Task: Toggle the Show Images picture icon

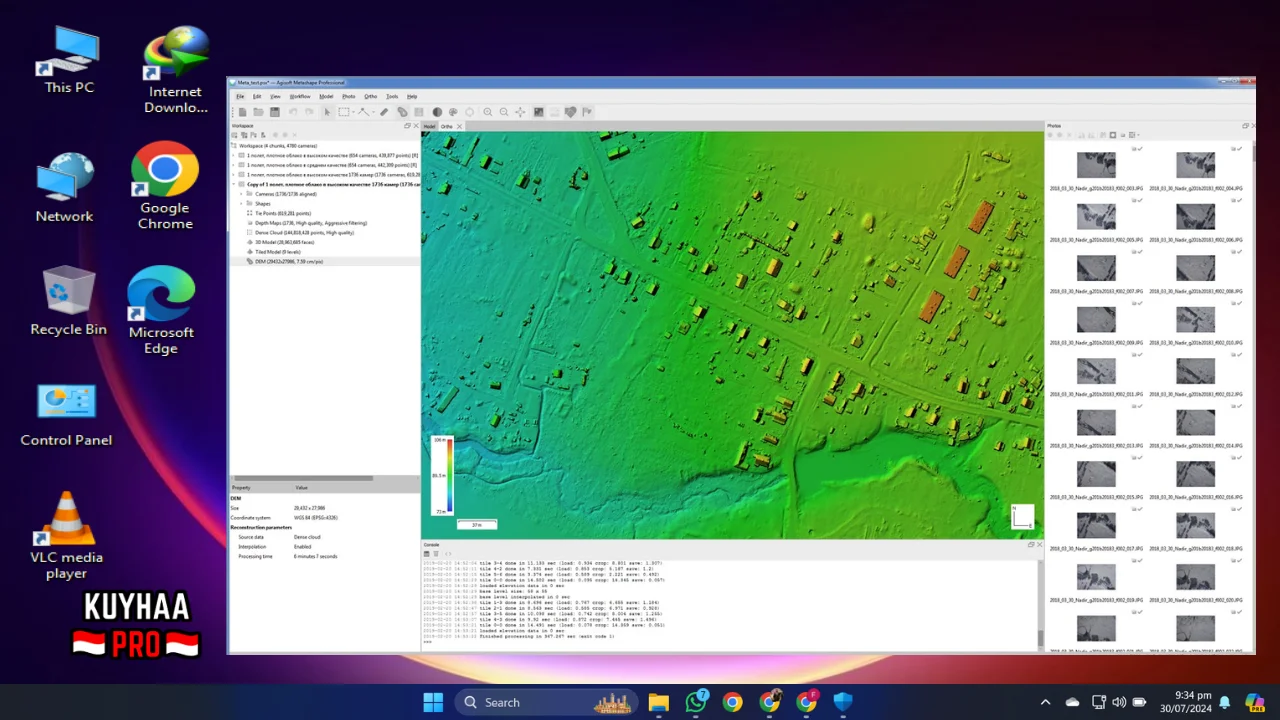Action: click(538, 112)
